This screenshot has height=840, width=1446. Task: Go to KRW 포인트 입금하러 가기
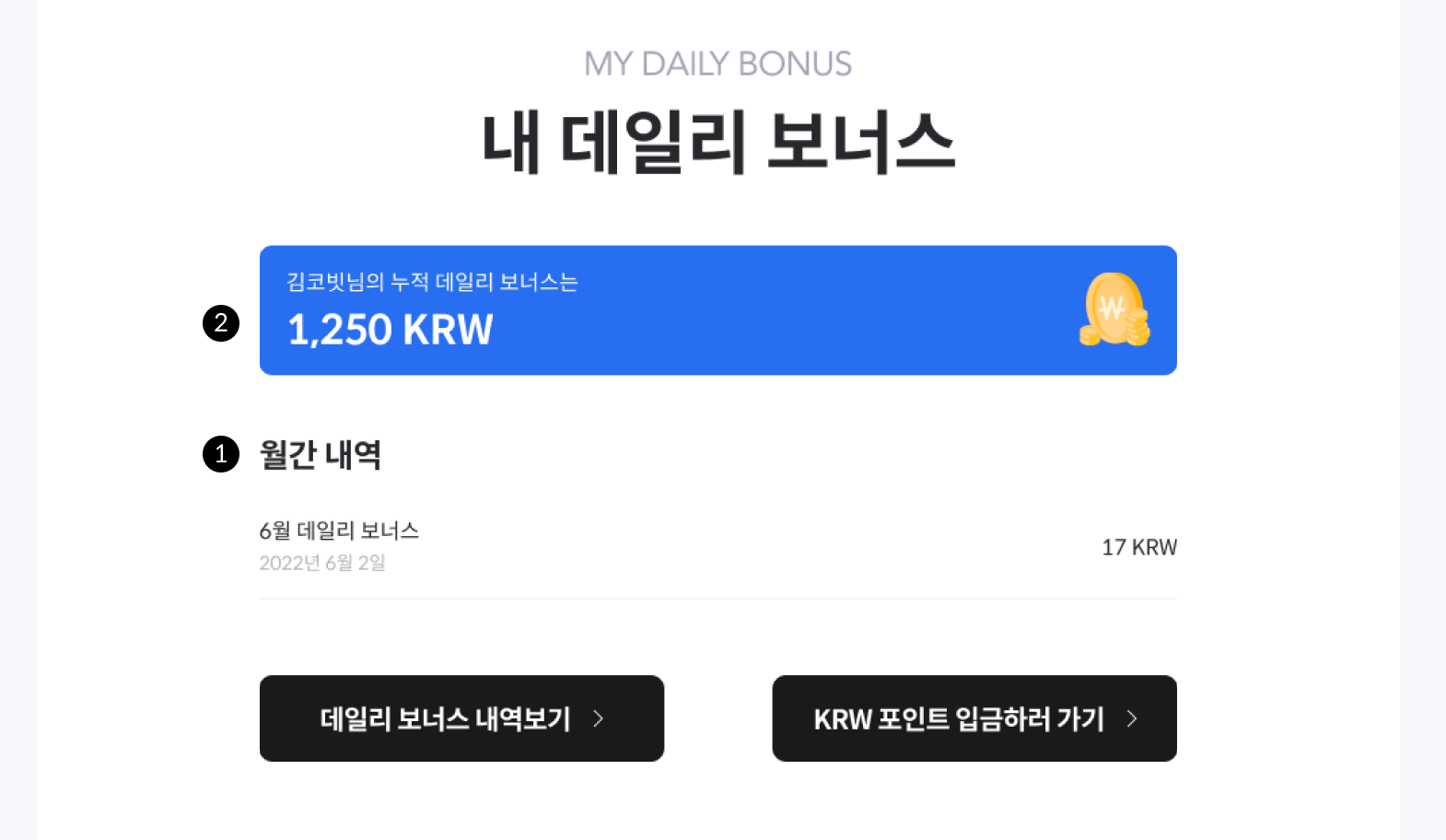click(x=974, y=718)
